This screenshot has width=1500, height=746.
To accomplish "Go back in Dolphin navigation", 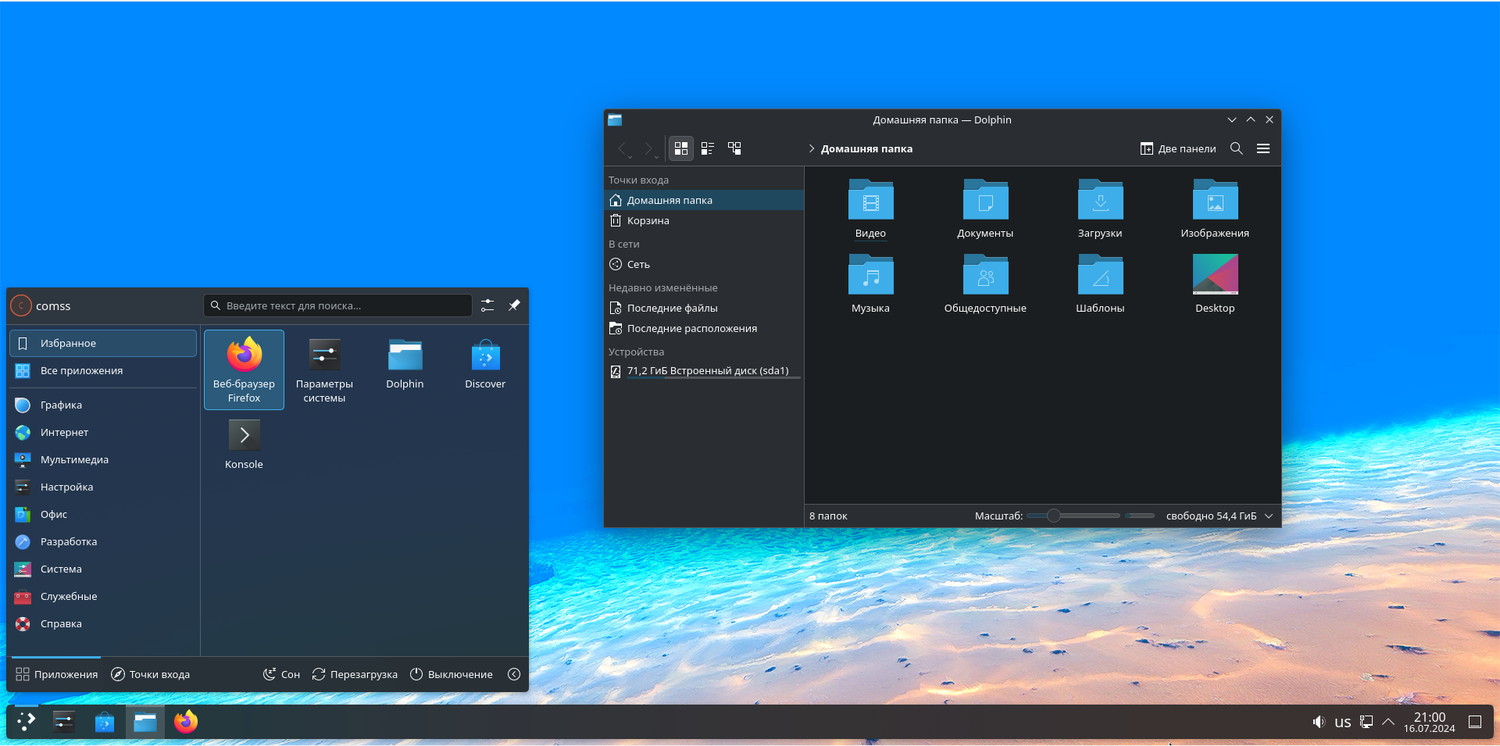I will (x=622, y=149).
